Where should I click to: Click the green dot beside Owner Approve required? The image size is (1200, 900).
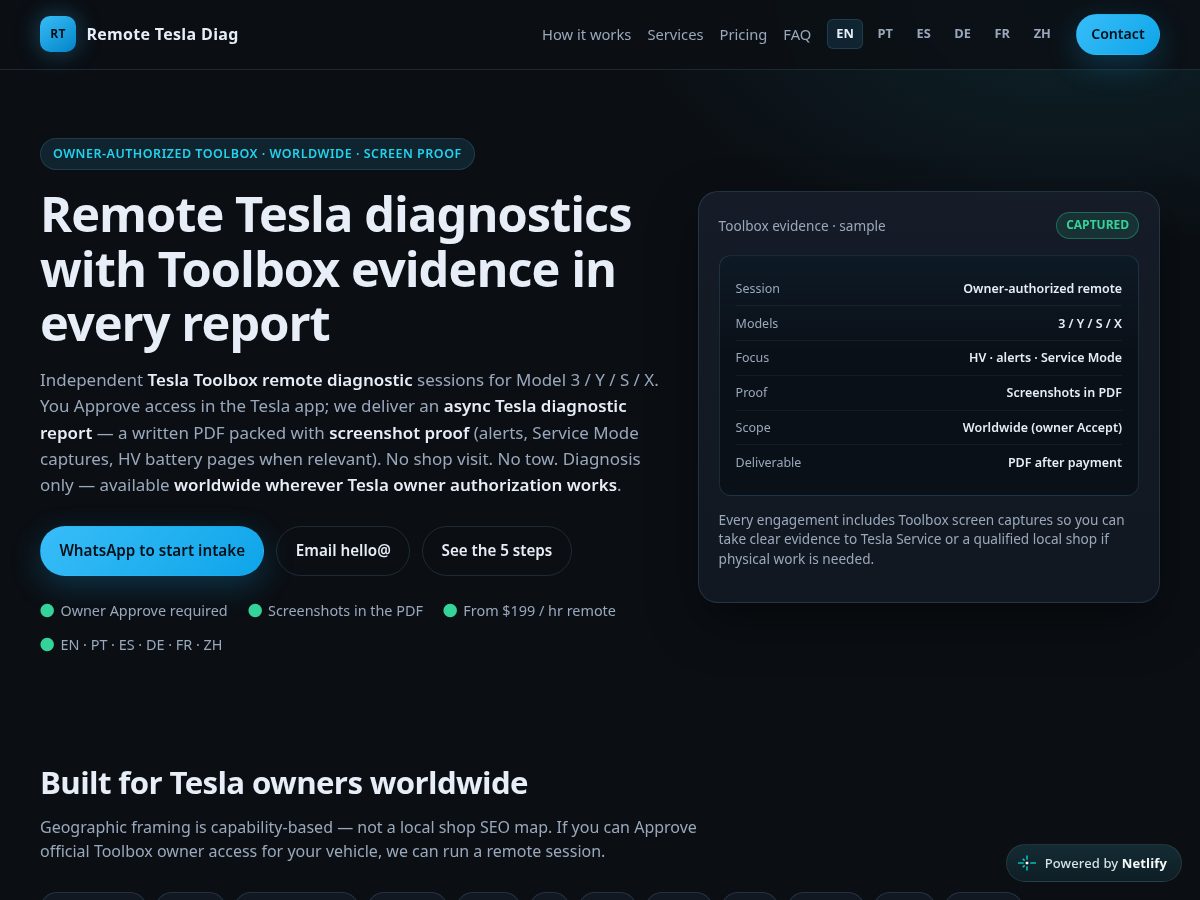[47, 611]
